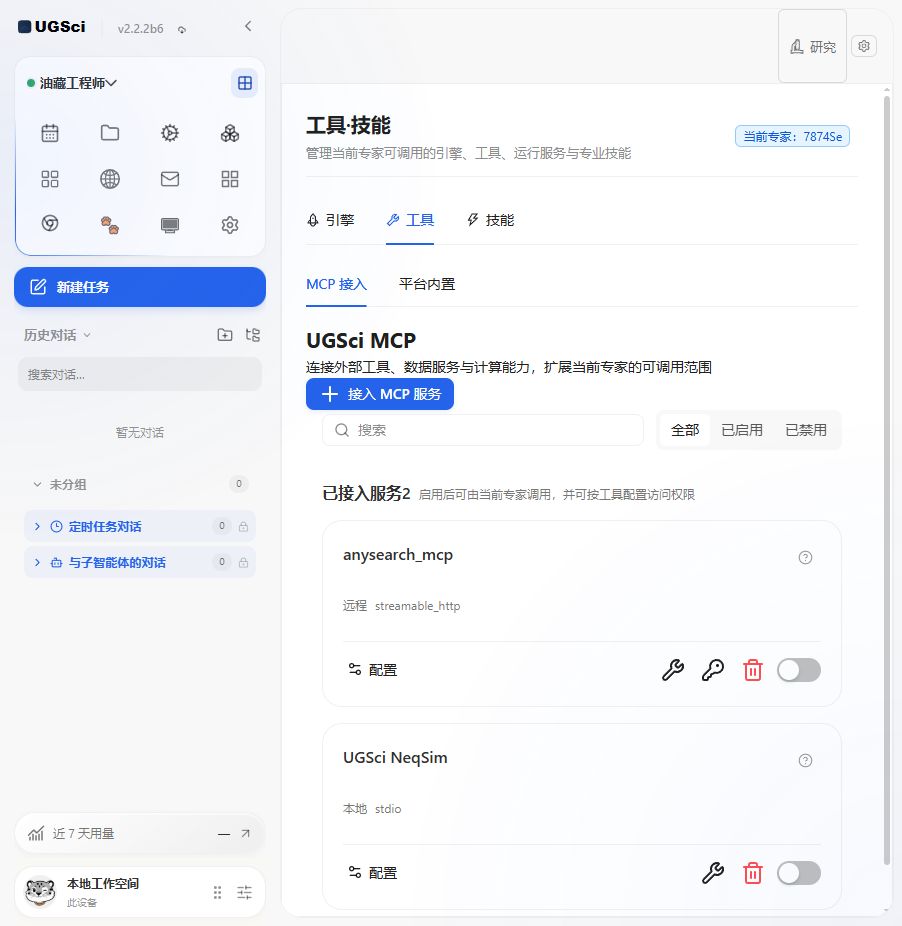Delete anysearch_mcp with trash icon

(753, 670)
